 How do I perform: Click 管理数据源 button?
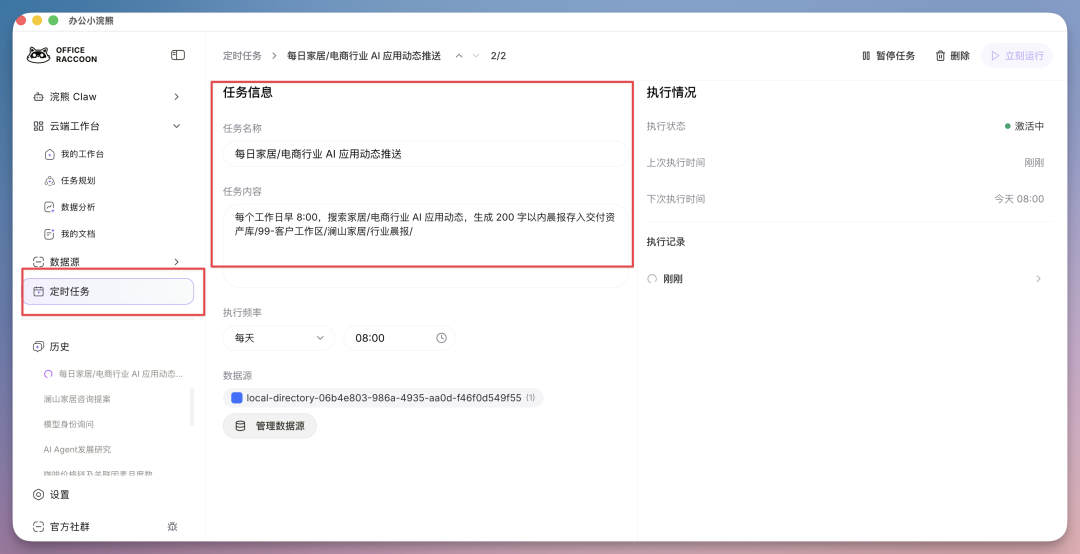270,426
